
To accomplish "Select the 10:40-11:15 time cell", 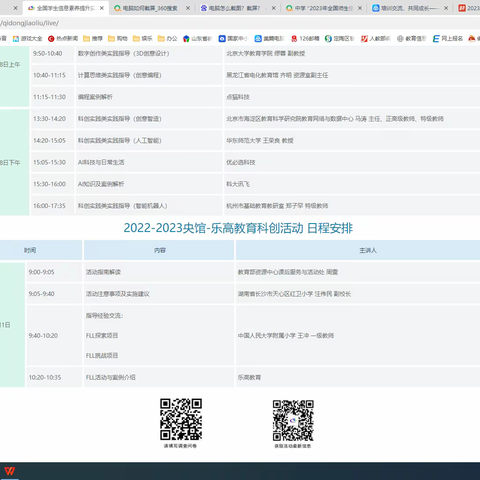I will click(52, 75).
